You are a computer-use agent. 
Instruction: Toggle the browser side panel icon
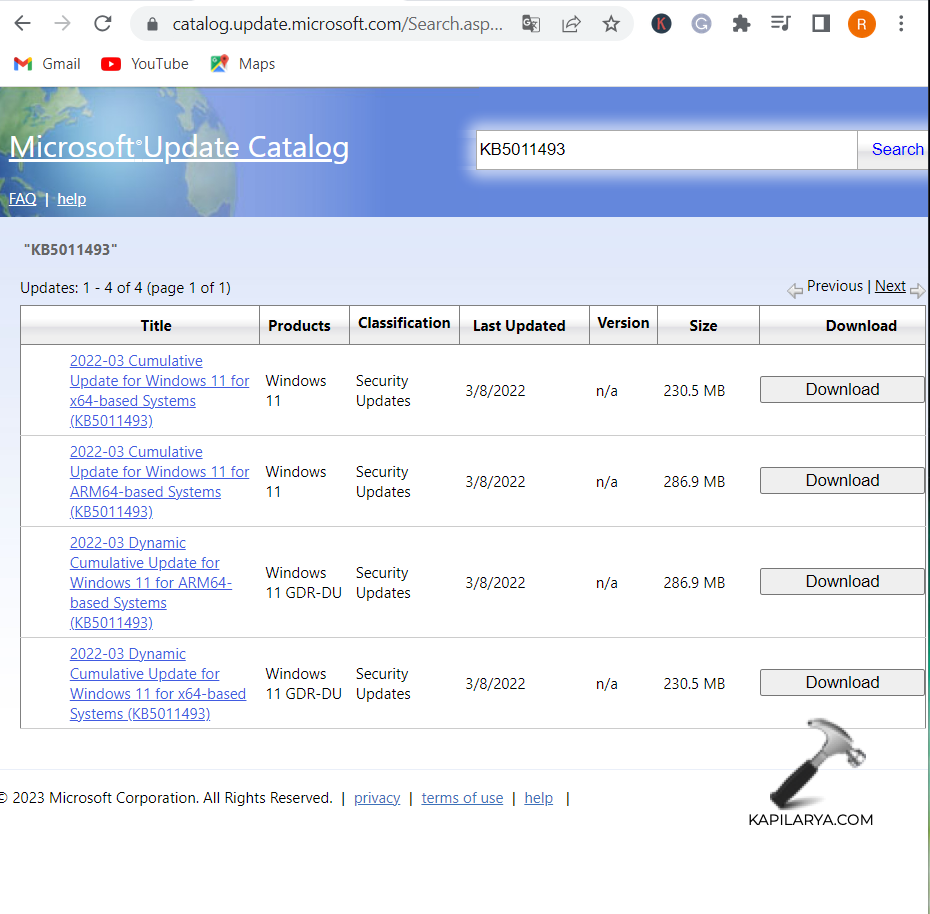821,24
